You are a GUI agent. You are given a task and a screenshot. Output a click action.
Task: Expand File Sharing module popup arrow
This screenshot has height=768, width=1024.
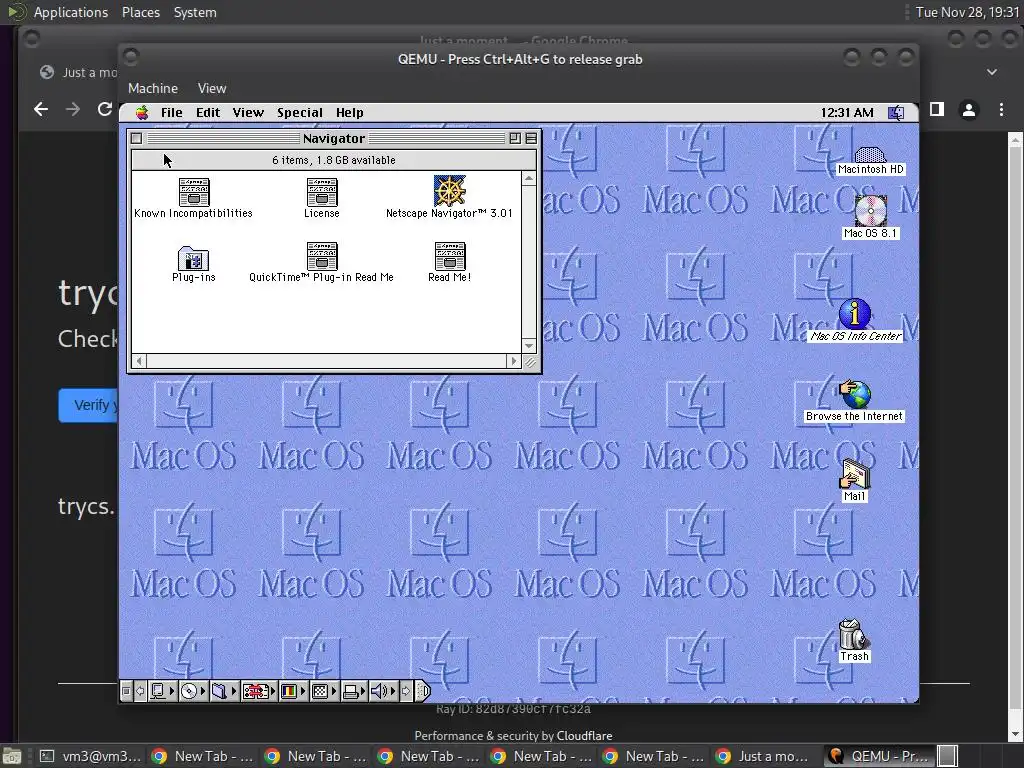tap(234, 691)
